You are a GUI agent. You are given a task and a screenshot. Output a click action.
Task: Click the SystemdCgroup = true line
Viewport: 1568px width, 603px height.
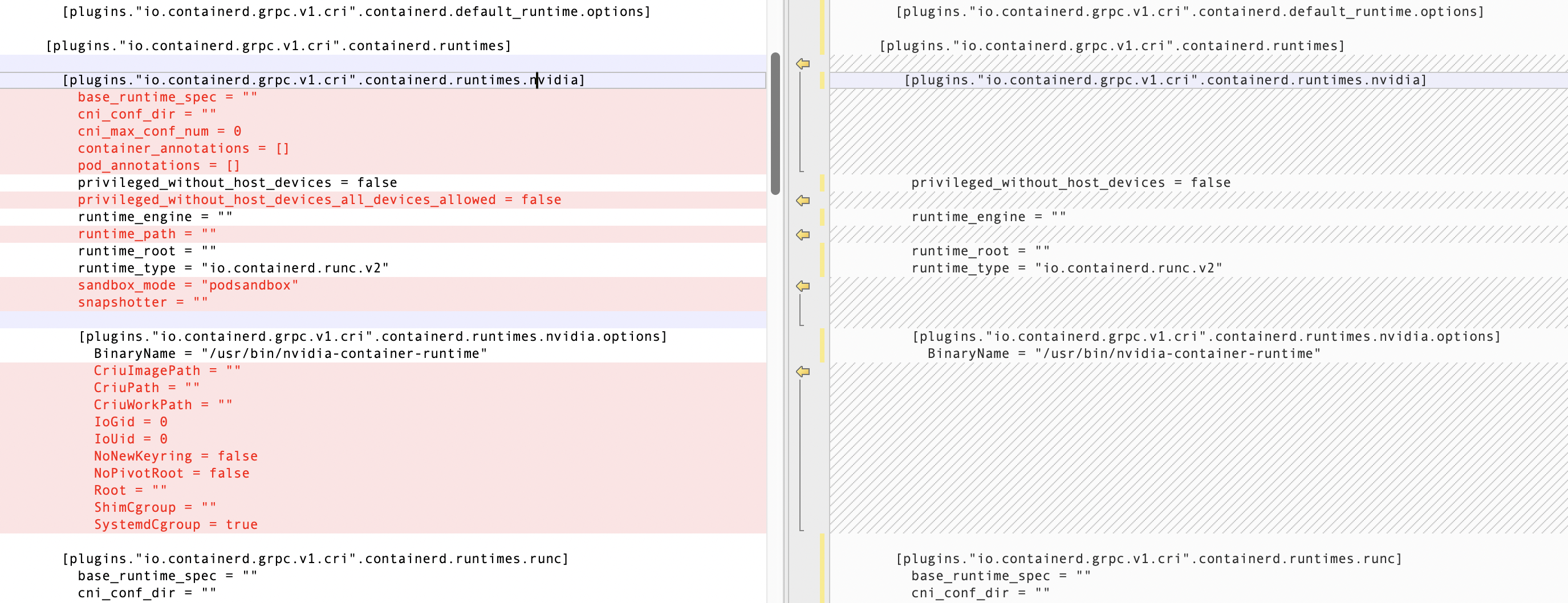176,524
